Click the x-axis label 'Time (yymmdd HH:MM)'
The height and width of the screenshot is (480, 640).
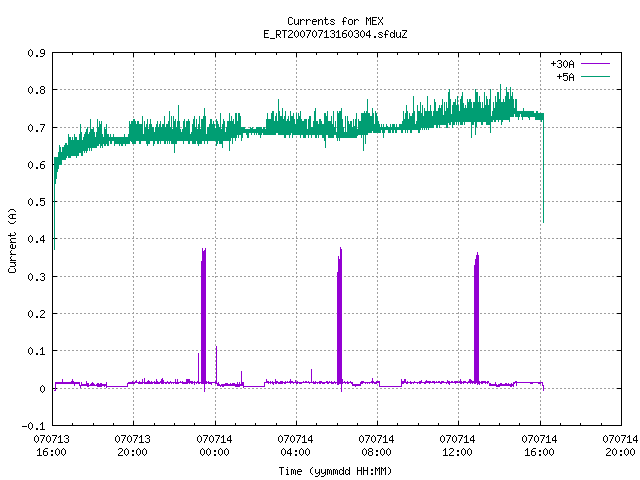coord(335,471)
